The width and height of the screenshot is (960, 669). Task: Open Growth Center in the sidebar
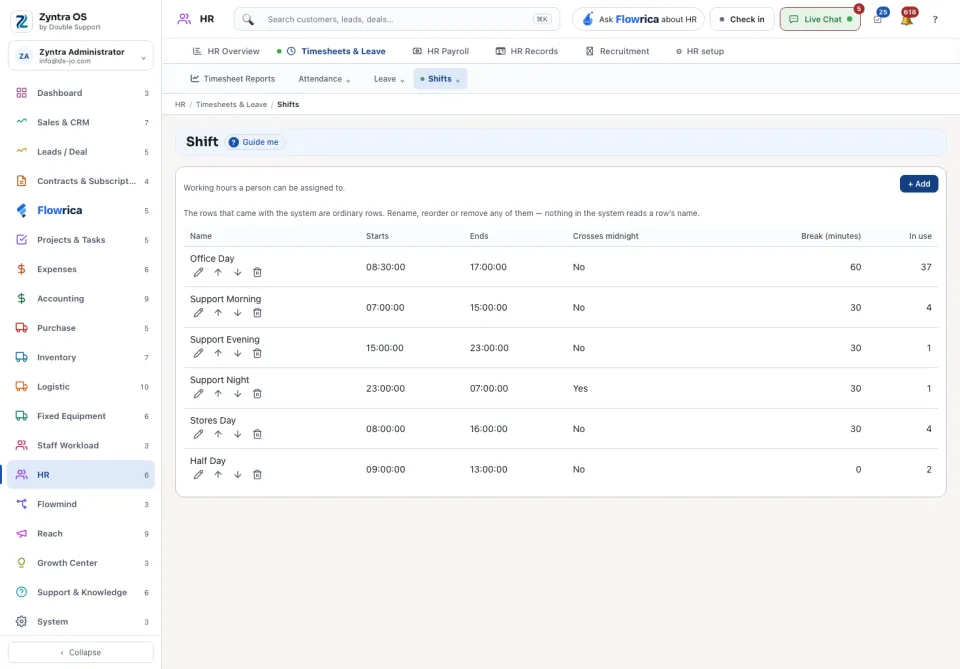click(x=81, y=563)
